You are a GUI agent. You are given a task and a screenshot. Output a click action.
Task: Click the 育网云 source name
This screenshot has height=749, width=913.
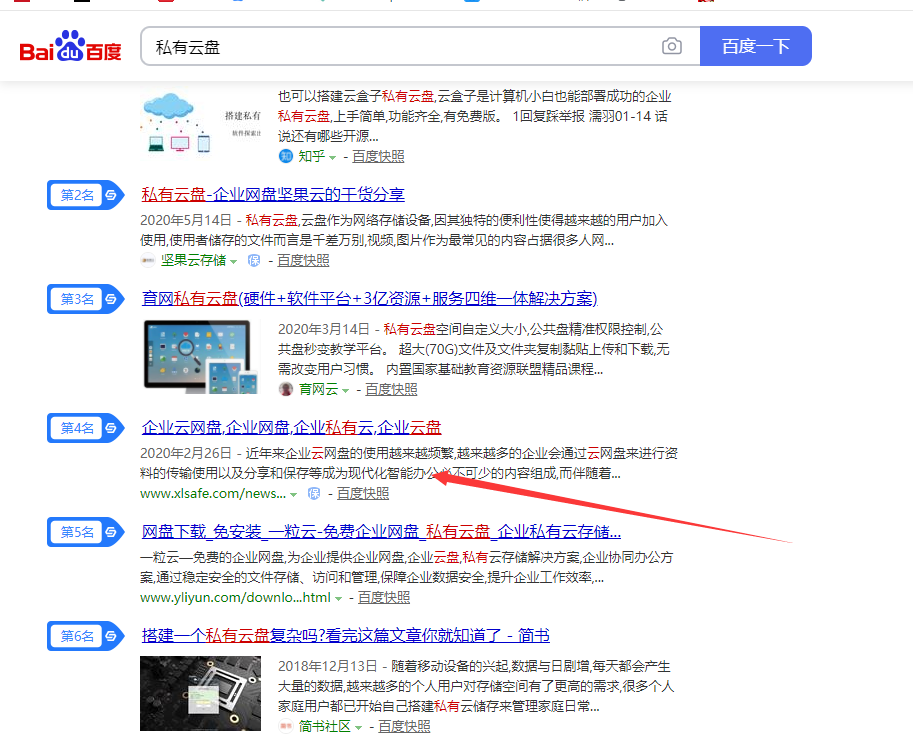(319, 389)
